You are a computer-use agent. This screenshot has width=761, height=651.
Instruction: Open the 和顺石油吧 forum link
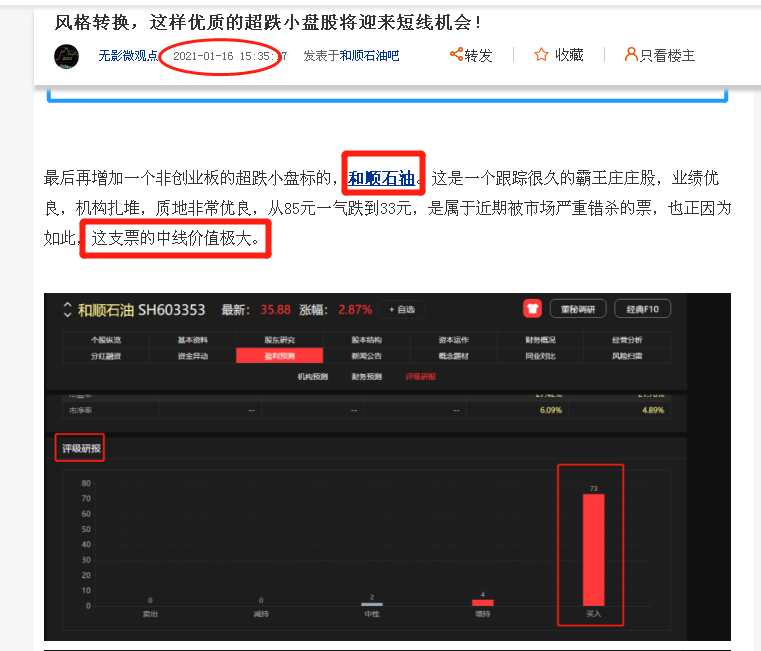pyautogui.click(x=369, y=56)
